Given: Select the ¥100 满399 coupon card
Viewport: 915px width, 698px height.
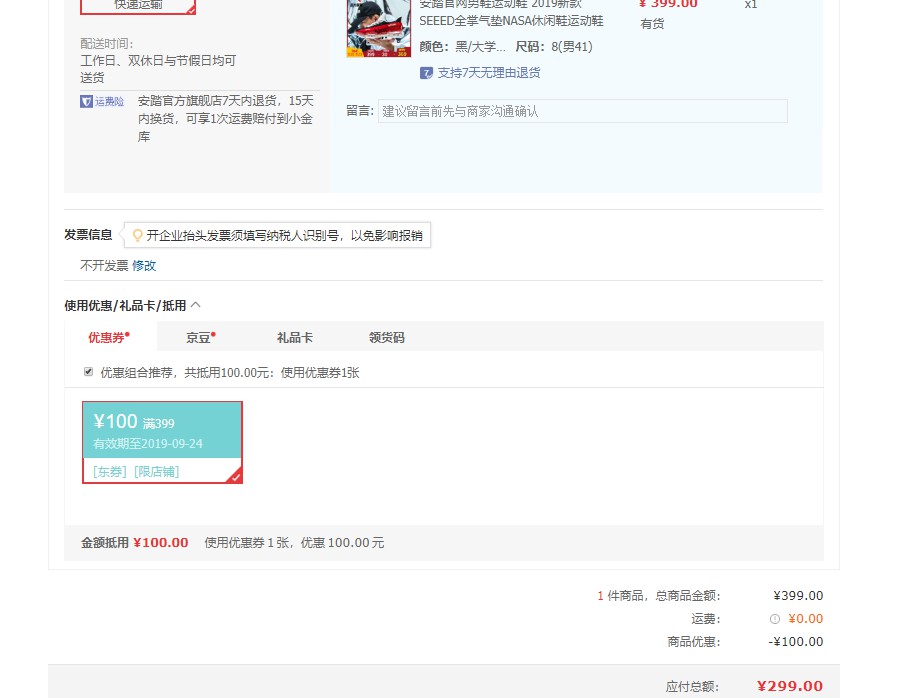Looking at the screenshot, I should (162, 442).
